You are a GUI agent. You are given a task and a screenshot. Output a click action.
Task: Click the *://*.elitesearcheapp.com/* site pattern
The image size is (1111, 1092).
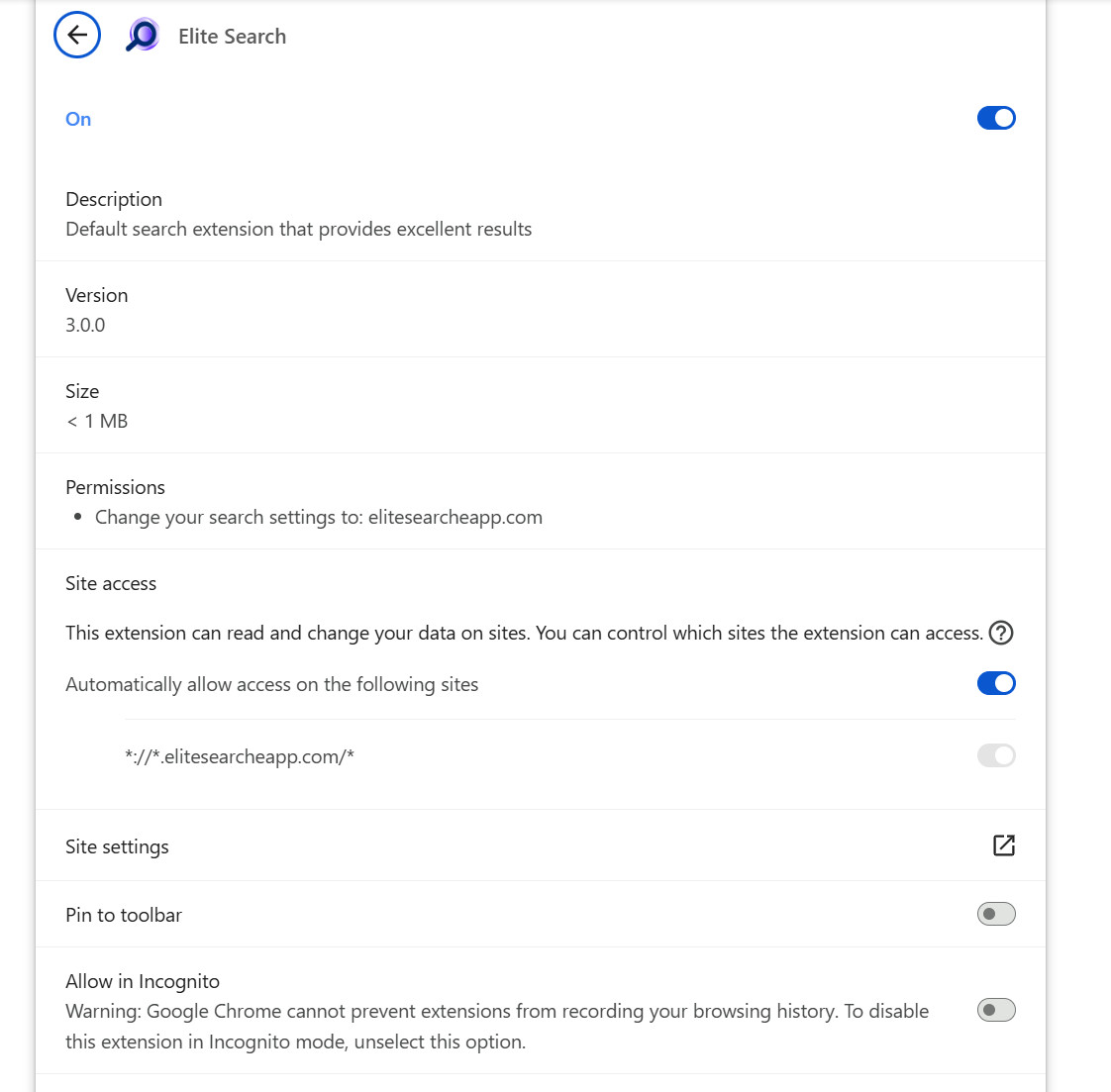click(x=240, y=756)
